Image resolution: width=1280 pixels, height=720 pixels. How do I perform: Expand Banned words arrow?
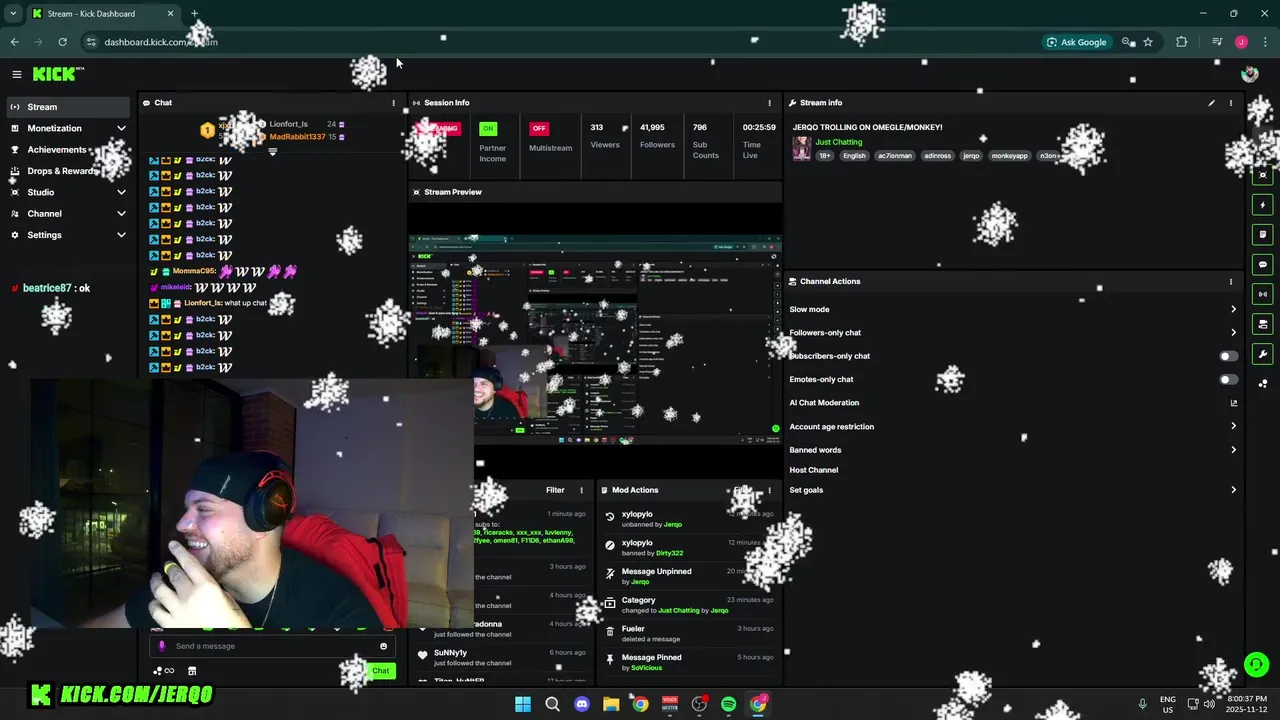[1233, 450]
